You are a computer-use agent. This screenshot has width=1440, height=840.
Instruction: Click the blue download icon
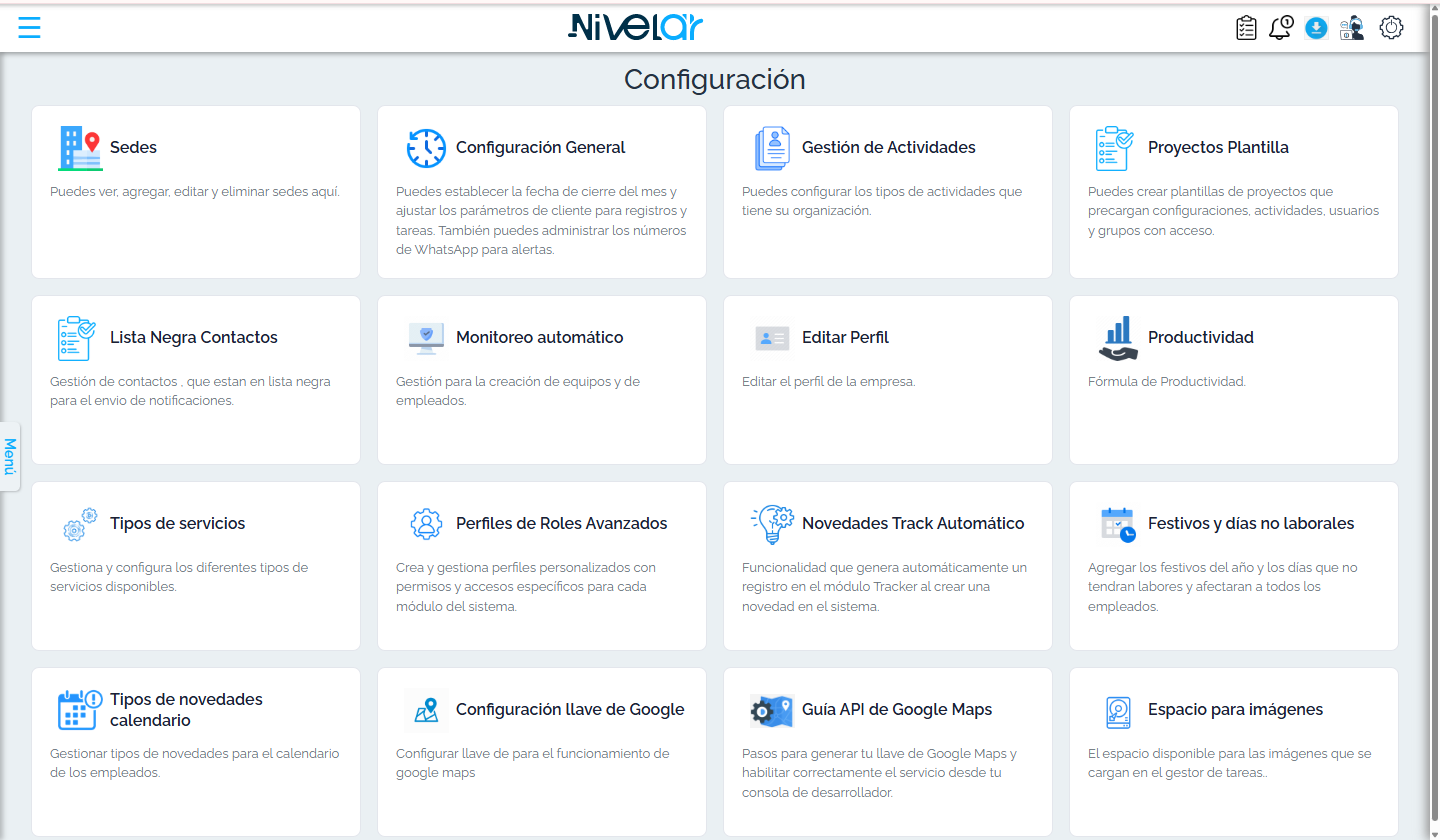click(x=1316, y=28)
